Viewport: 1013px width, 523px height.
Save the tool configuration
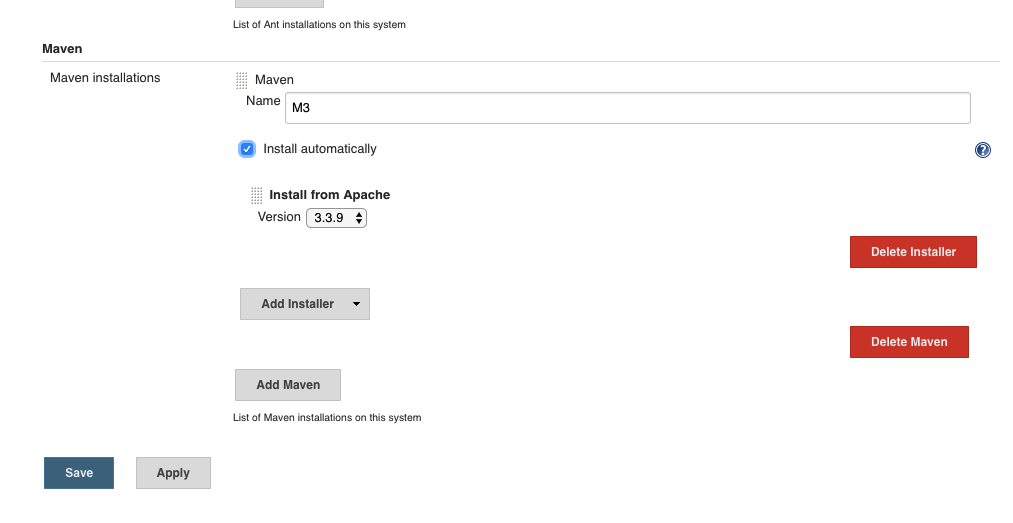[79, 473]
